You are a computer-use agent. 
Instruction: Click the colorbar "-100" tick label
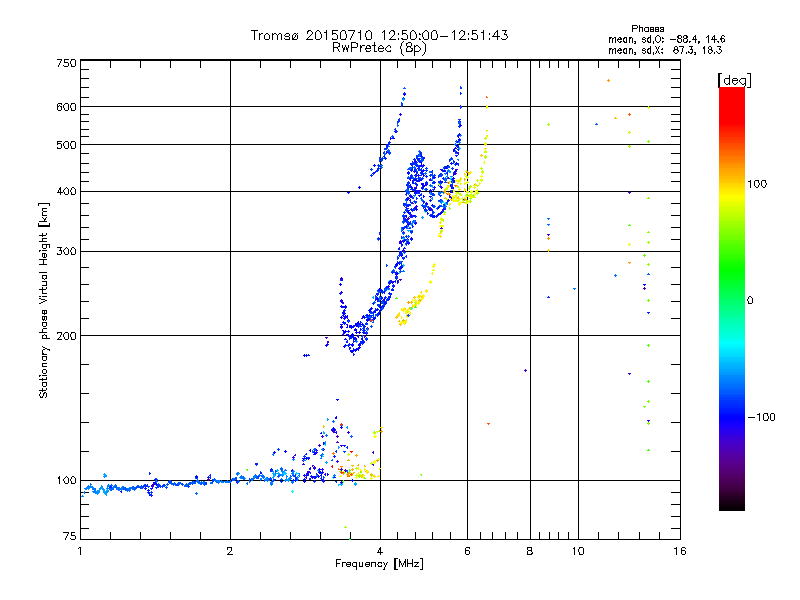[762, 417]
